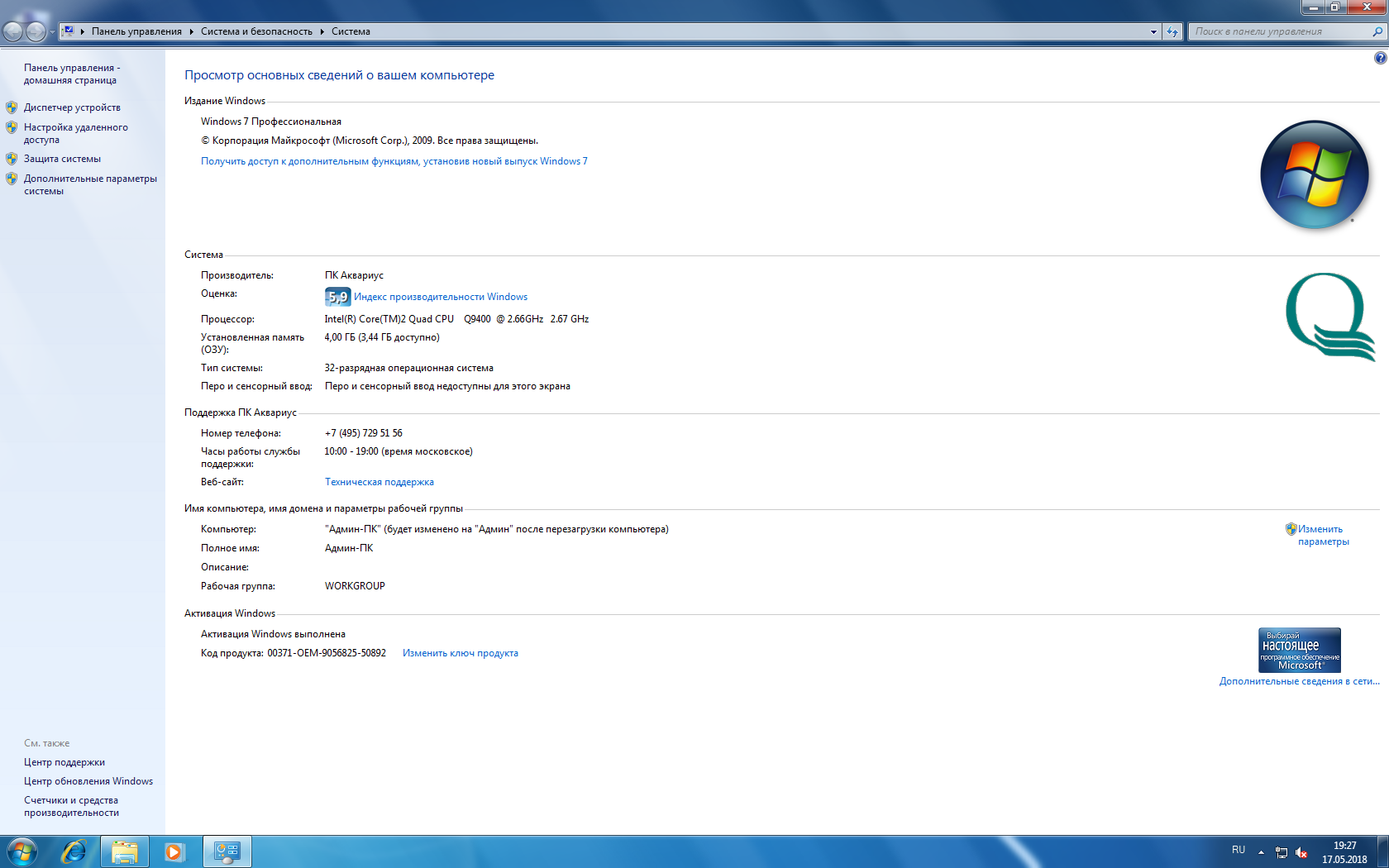Viewport: 1389px width, 868px height.
Task: Expand chevron after 'Система и безопасность' breadcrumb
Action: 322,31
